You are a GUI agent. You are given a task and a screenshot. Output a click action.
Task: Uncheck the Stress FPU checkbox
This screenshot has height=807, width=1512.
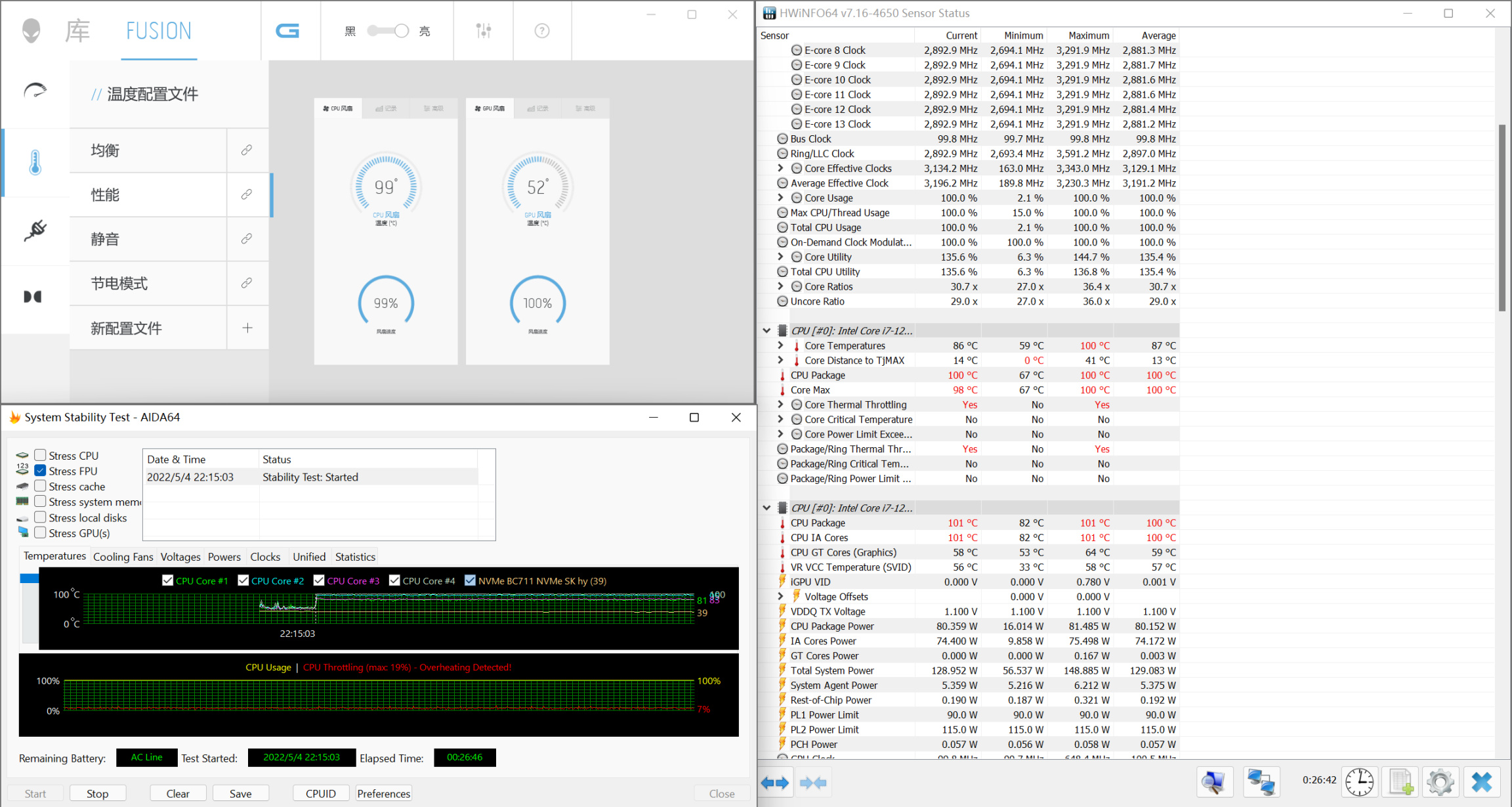click(41, 471)
